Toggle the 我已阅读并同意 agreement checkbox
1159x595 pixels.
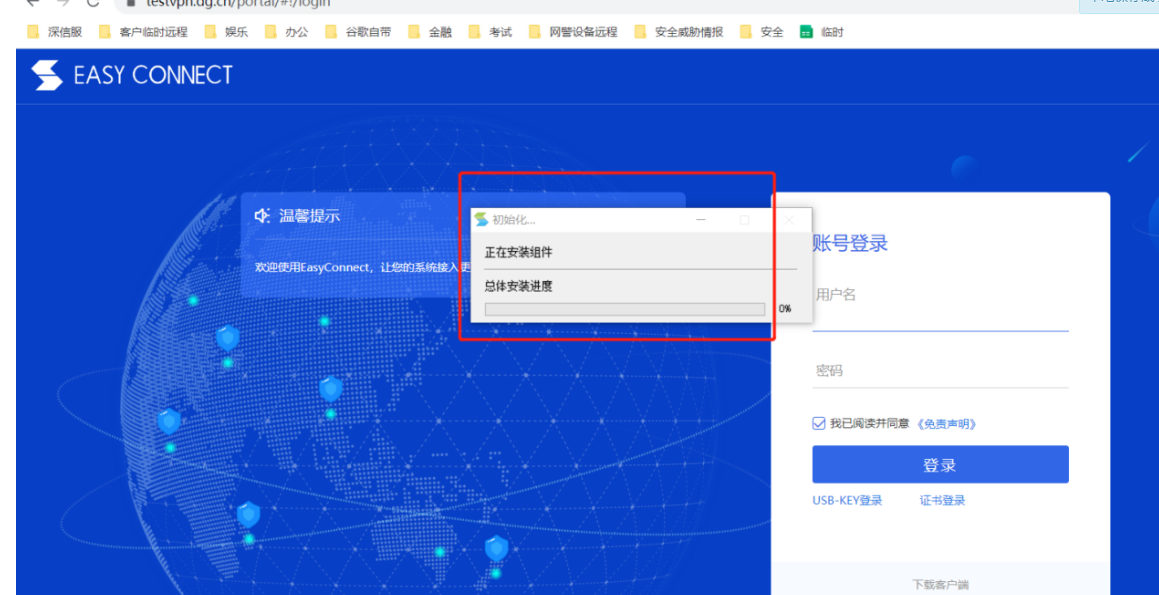(x=819, y=424)
